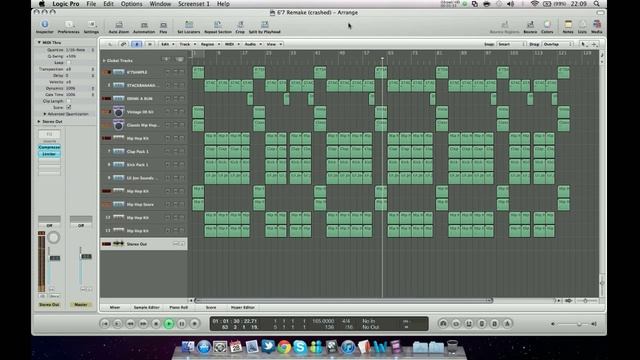The image size is (640, 360).
Task: Click the Stereo Out track icon
Action: (118, 244)
